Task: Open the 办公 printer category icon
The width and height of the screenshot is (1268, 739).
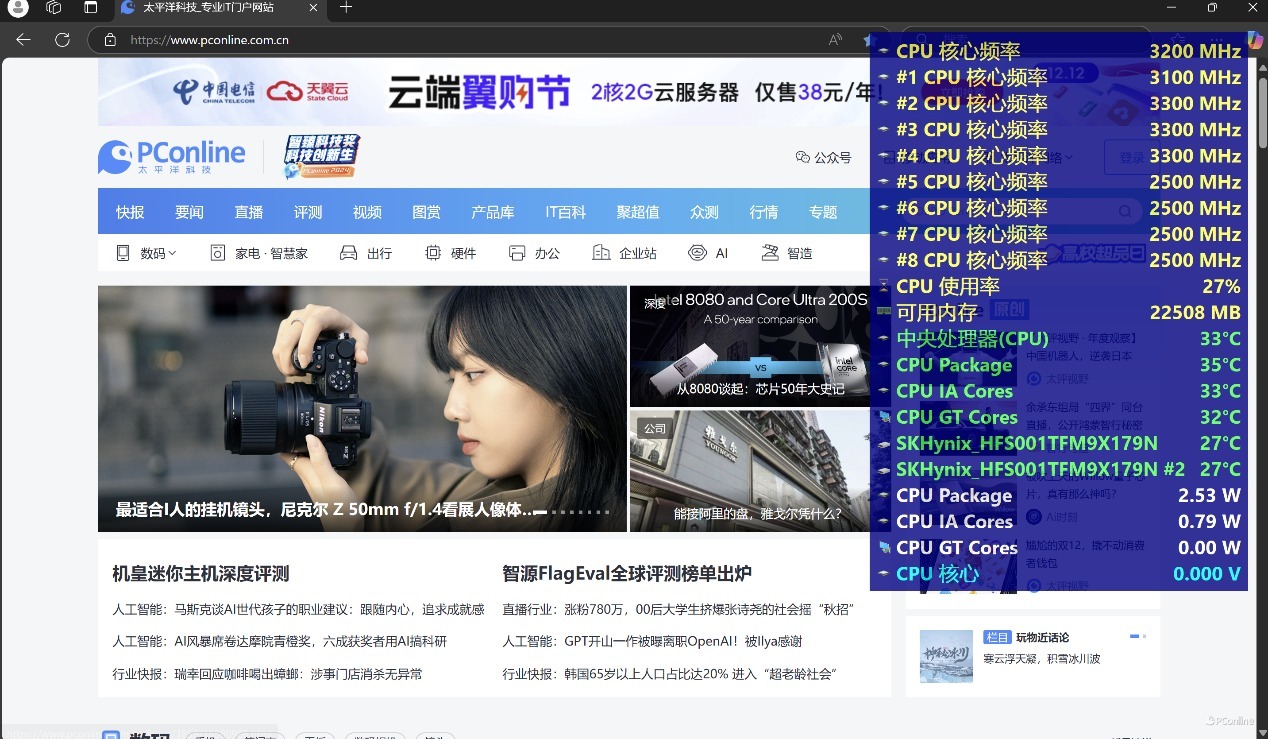Action: [x=517, y=253]
